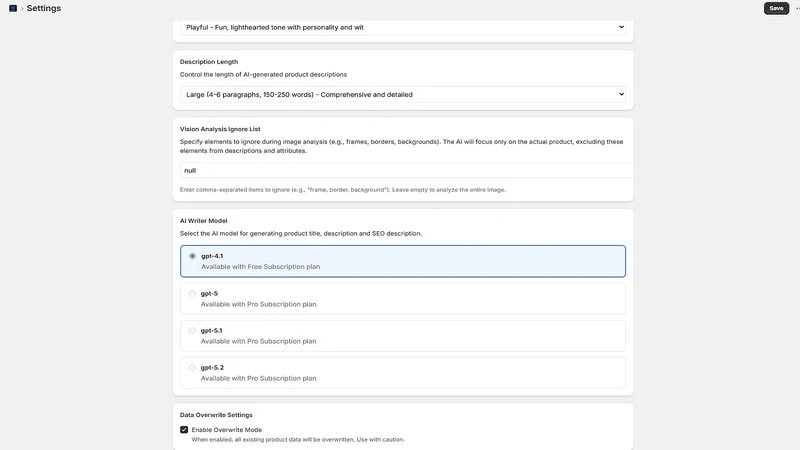Click the Description Length heading
Screen dimensions: 800x450
click(x=209, y=62)
